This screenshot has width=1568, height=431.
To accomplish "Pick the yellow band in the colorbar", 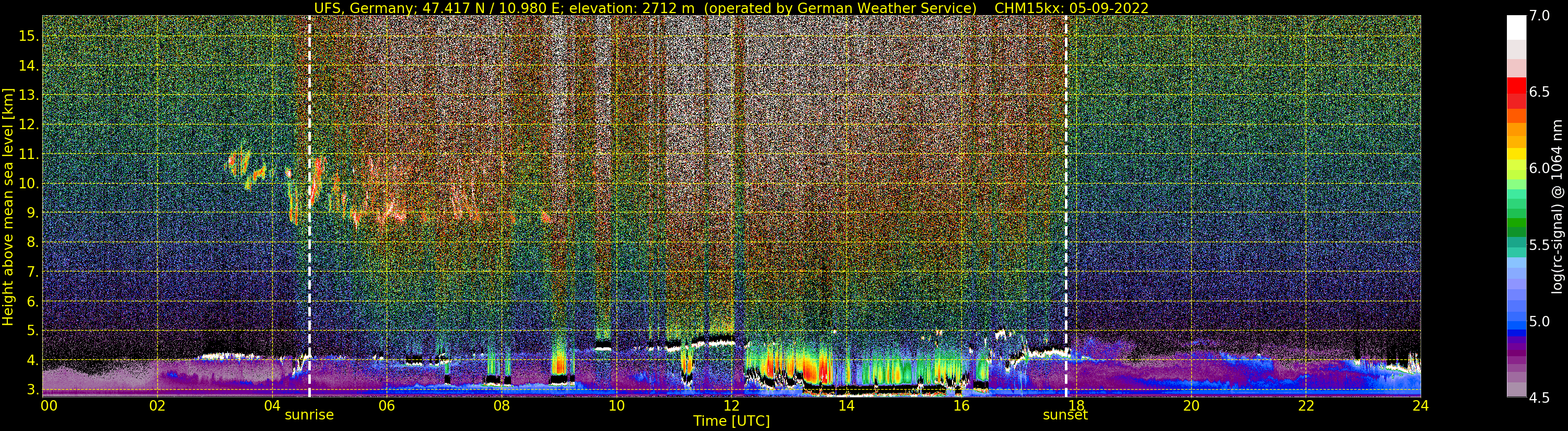I will click(x=1516, y=154).
